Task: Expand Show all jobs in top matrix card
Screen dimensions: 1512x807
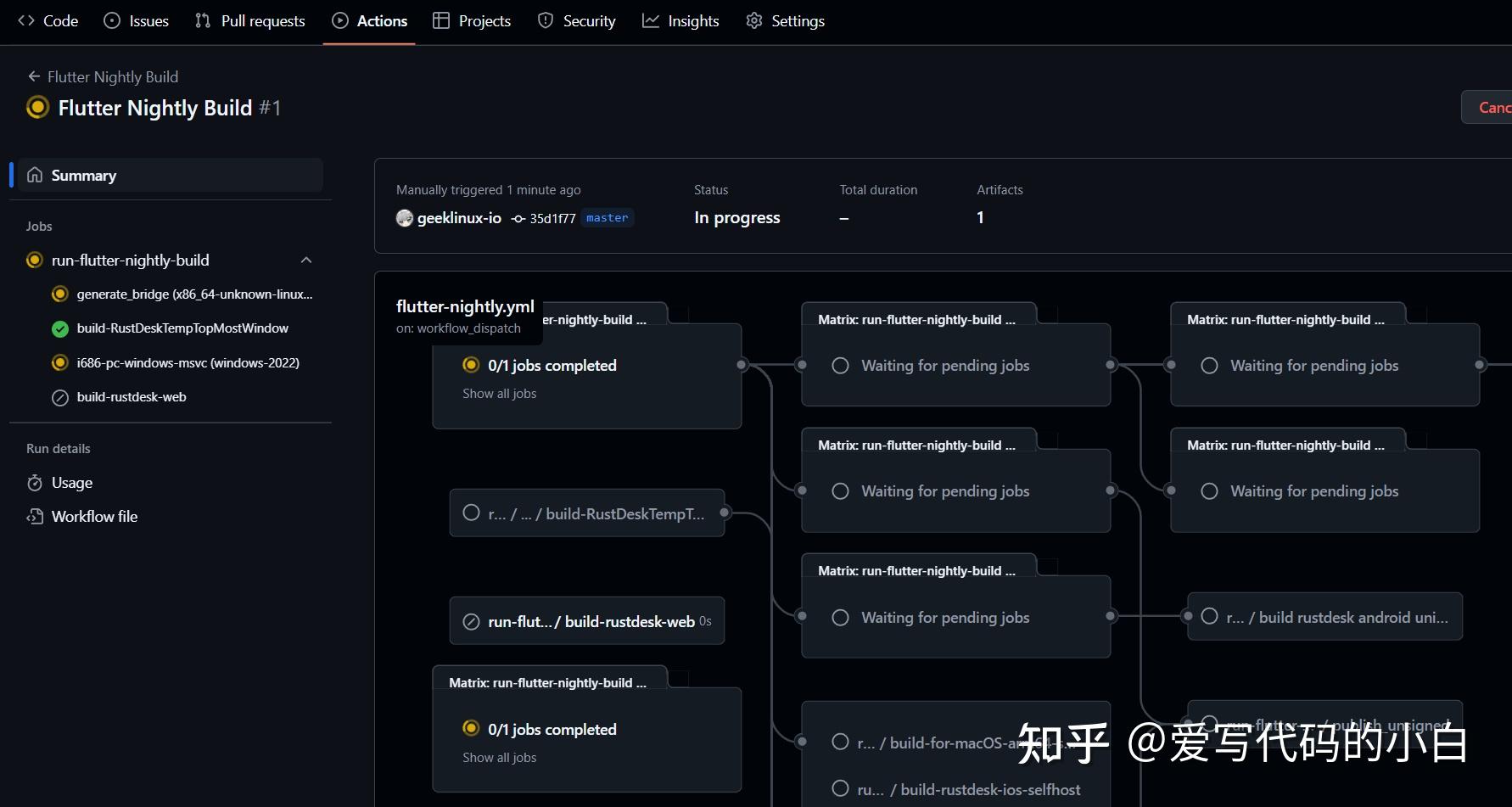Action: (x=499, y=393)
